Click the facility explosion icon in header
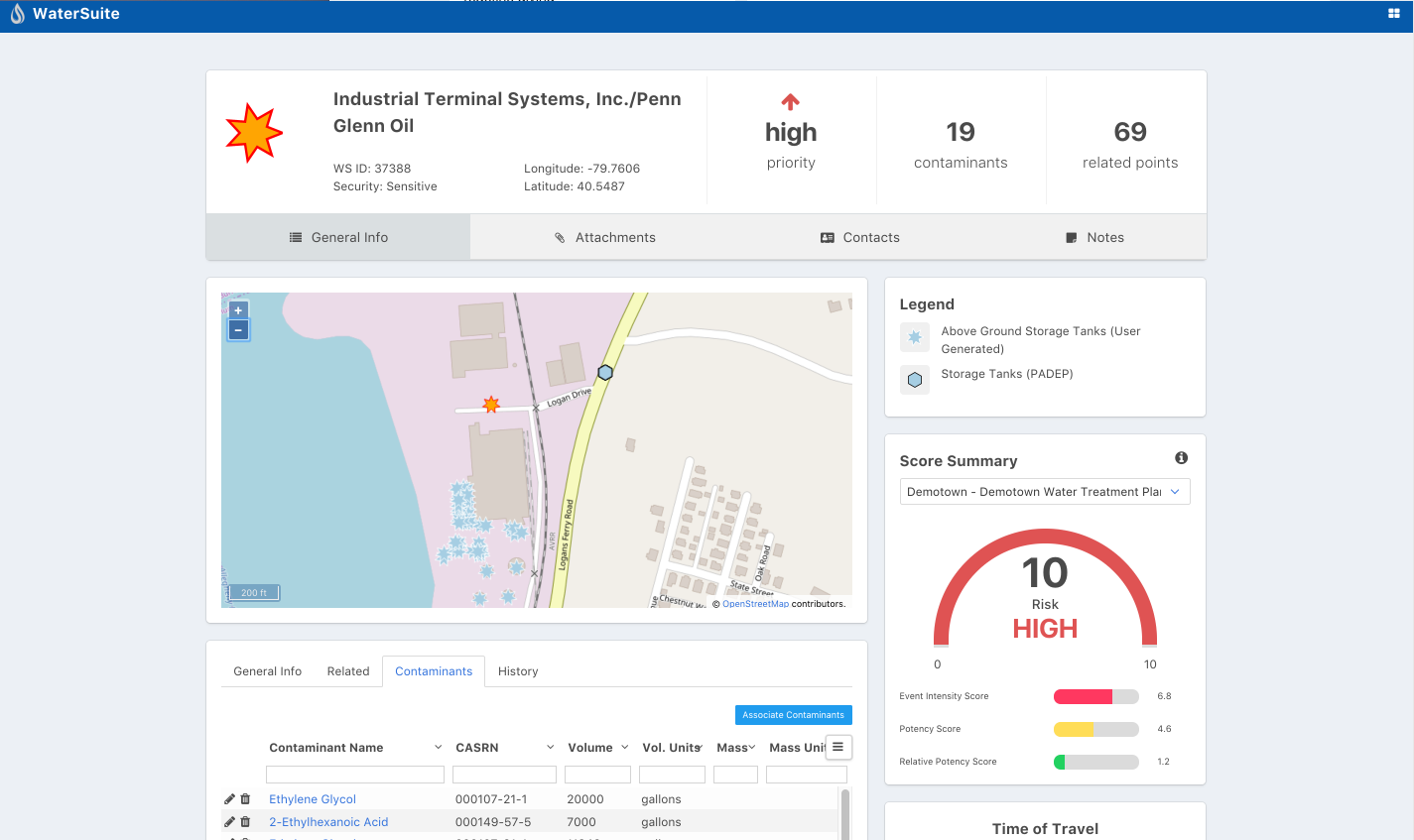1414x840 pixels. 254,133
